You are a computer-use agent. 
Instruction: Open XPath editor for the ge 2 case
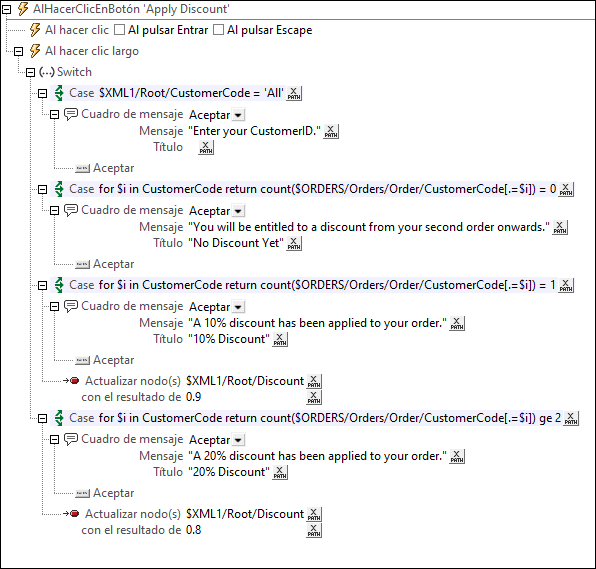tap(571, 418)
